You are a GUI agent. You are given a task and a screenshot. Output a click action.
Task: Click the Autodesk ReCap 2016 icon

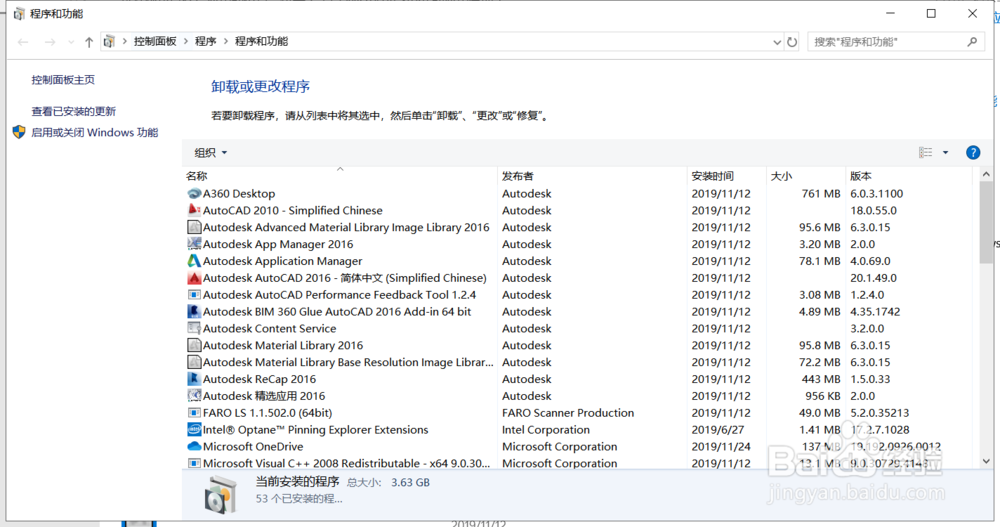coord(194,379)
